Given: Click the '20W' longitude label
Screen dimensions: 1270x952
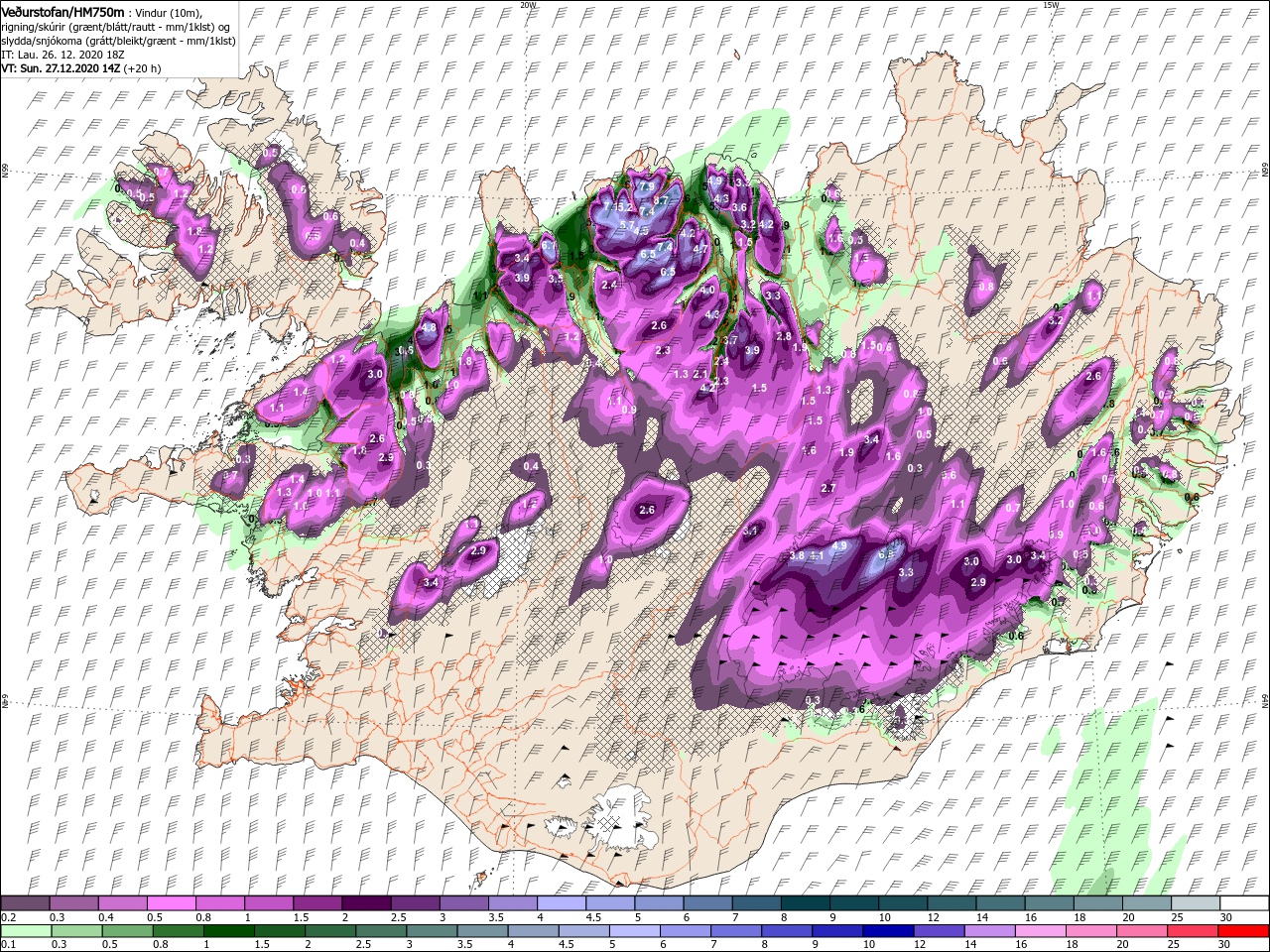Looking at the screenshot, I should click(527, 4).
